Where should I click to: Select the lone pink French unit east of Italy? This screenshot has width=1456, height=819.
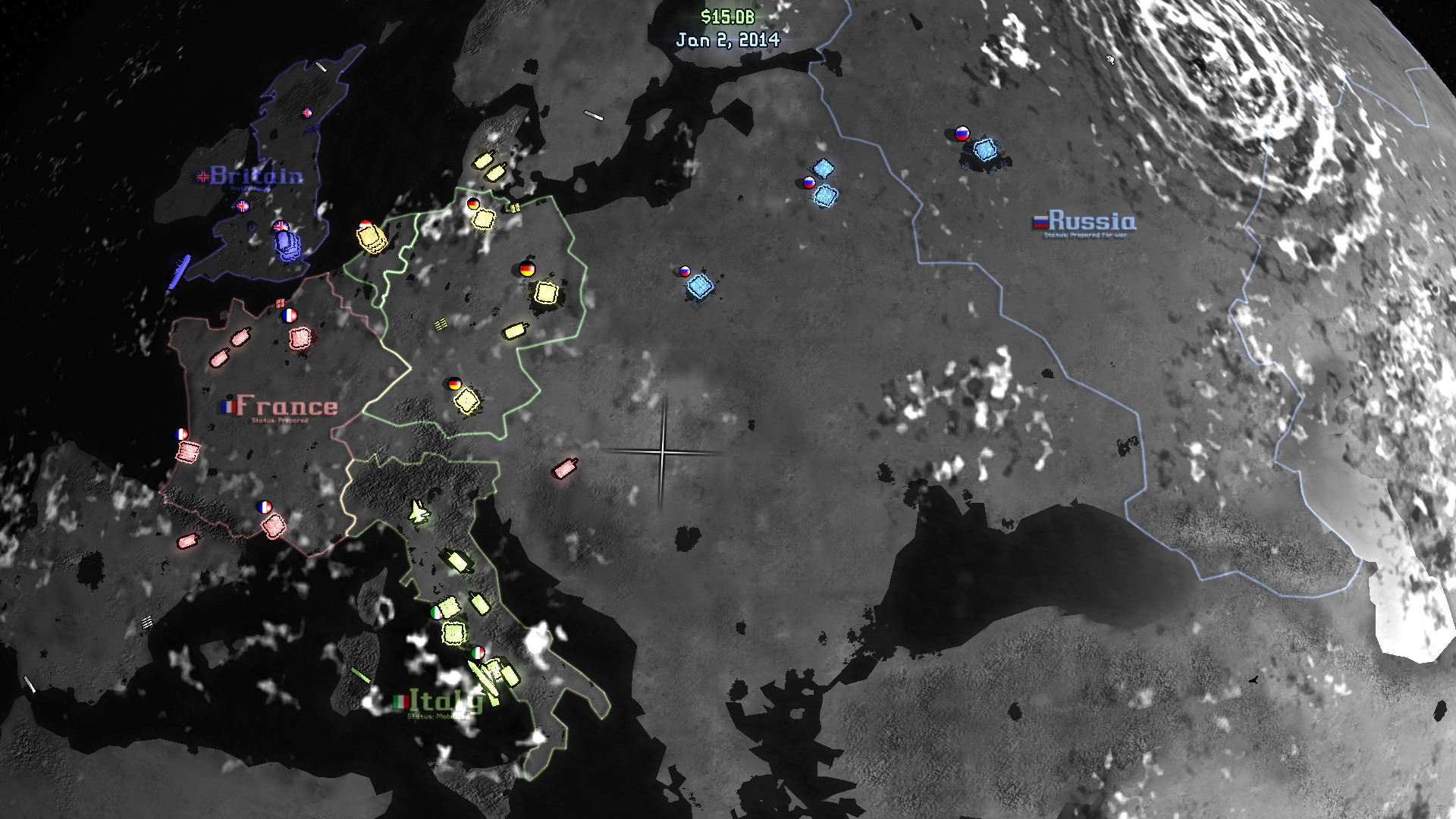pyautogui.click(x=565, y=469)
